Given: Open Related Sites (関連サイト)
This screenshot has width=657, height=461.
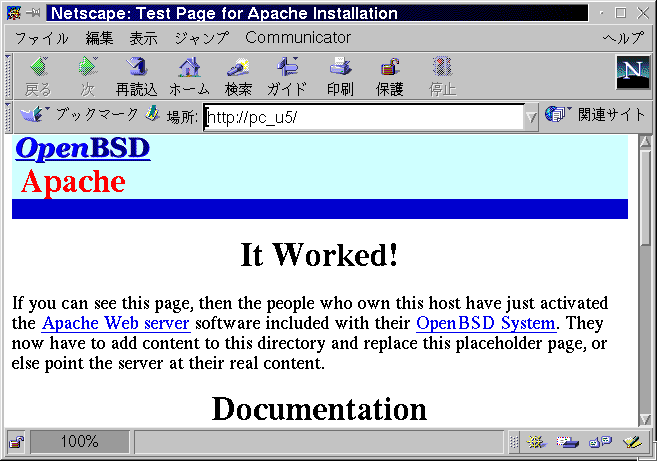Looking at the screenshot, I should [x=595, y=114].
